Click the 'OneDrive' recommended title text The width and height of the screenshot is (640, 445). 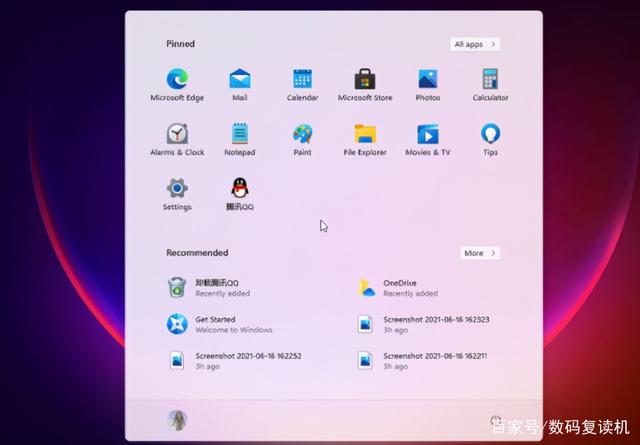[x=400, y=283]
